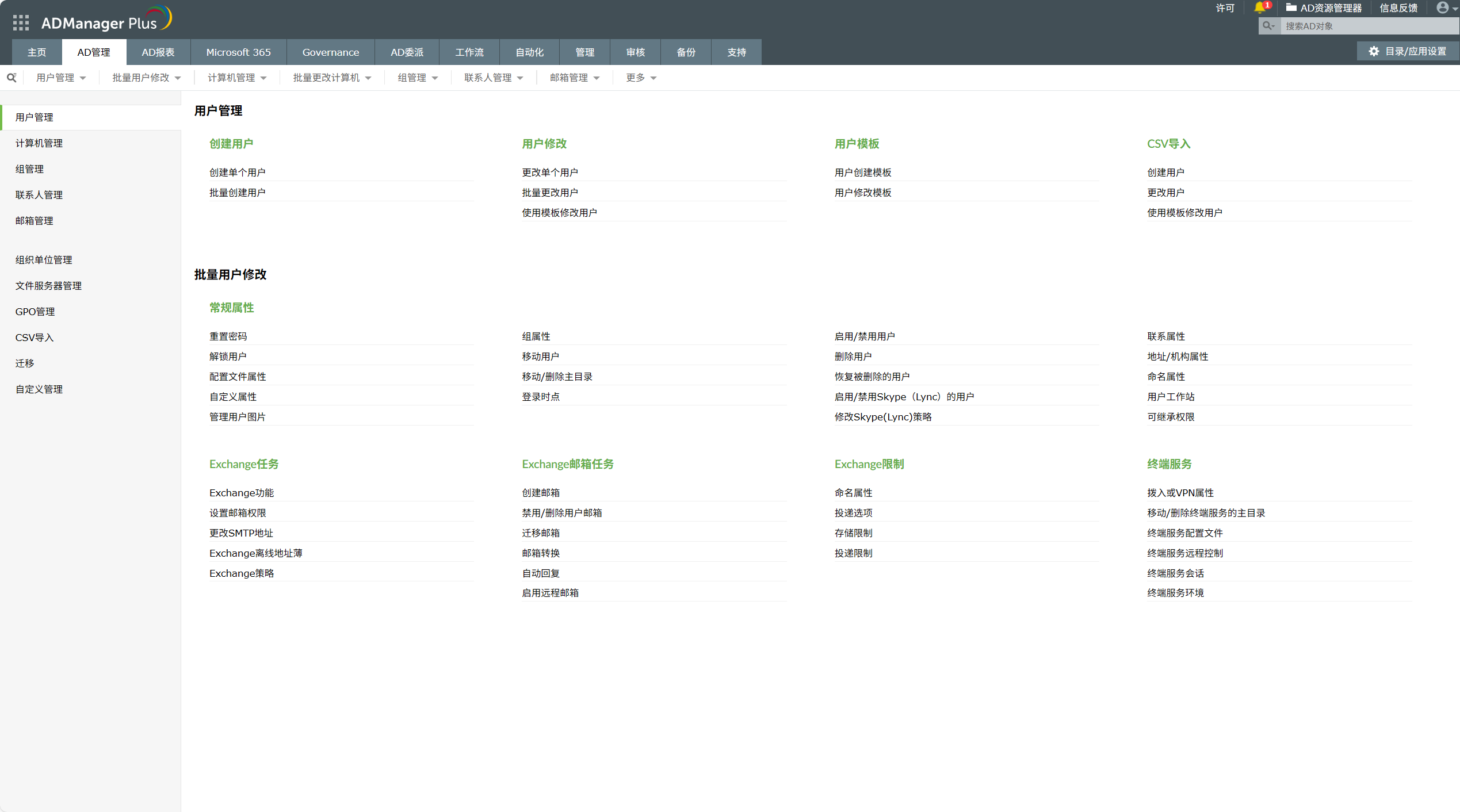1460x812 pixels.
Task: Open AD资源管理器 folder icon
Action: pos(1291,7)
